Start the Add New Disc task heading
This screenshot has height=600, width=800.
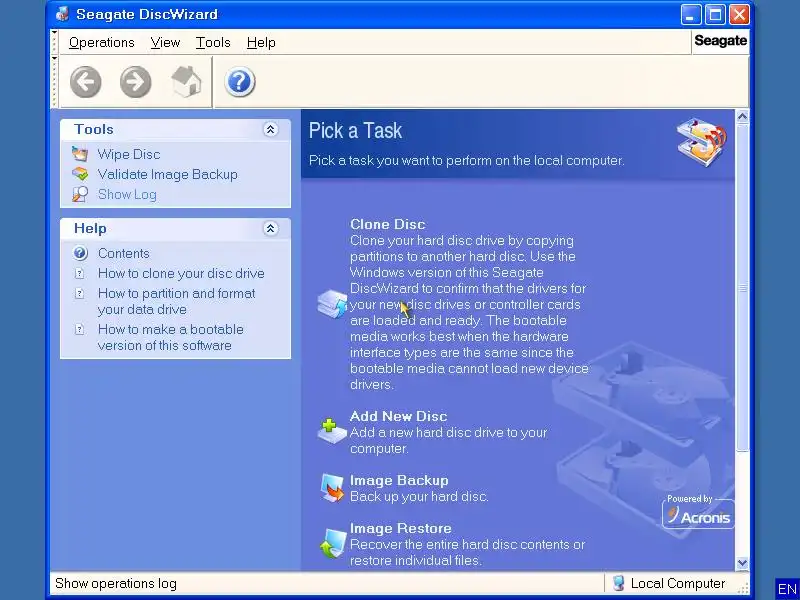[398, 416]
